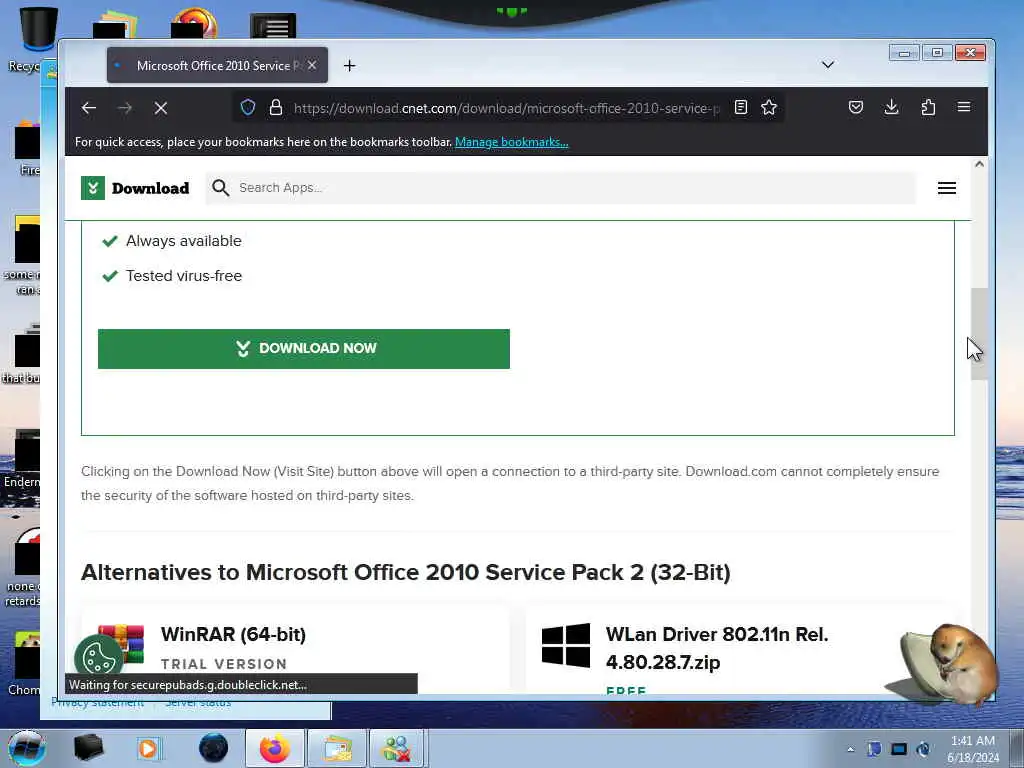Open the Windows Start orb

(27, 748)
